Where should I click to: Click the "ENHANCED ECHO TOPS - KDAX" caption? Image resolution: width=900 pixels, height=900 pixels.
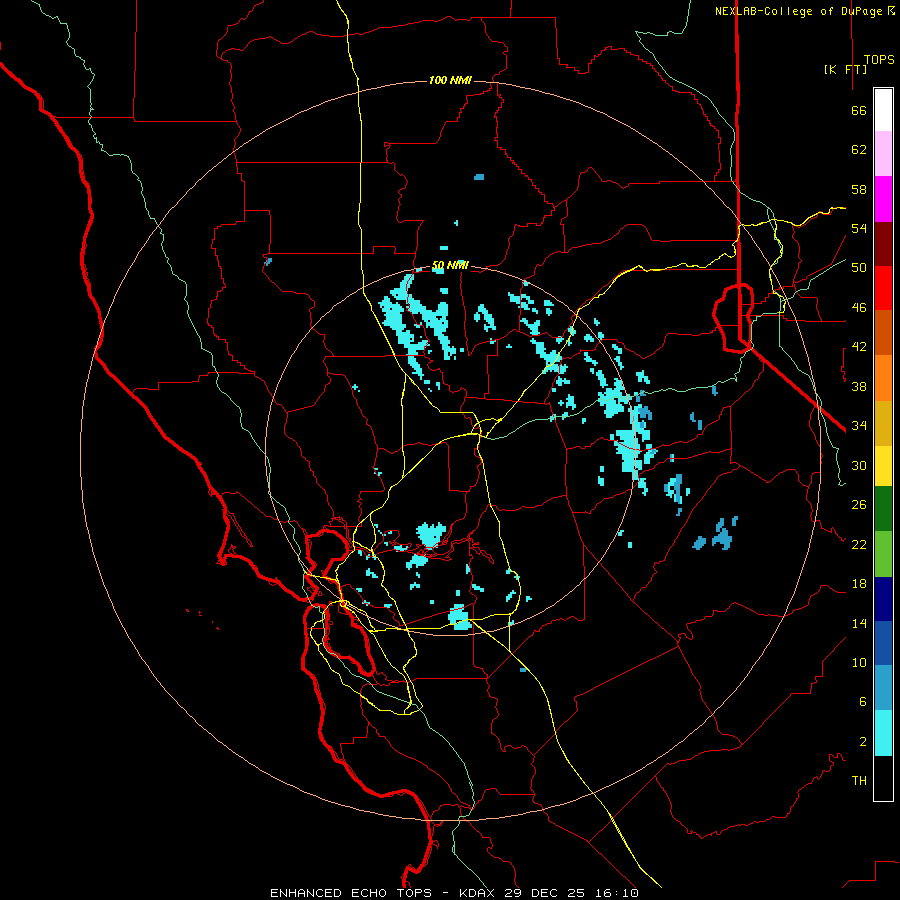[385, 893]
